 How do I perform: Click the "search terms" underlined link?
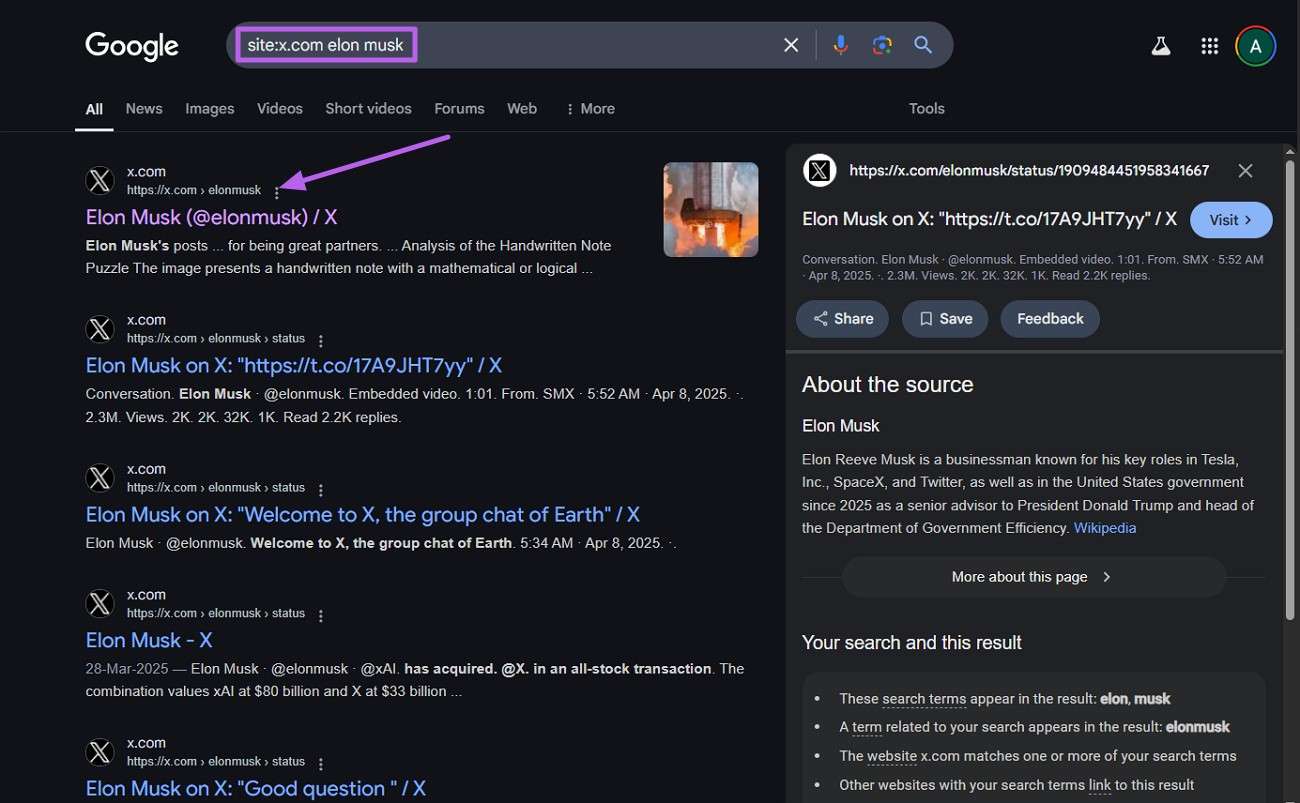point(924,699)
